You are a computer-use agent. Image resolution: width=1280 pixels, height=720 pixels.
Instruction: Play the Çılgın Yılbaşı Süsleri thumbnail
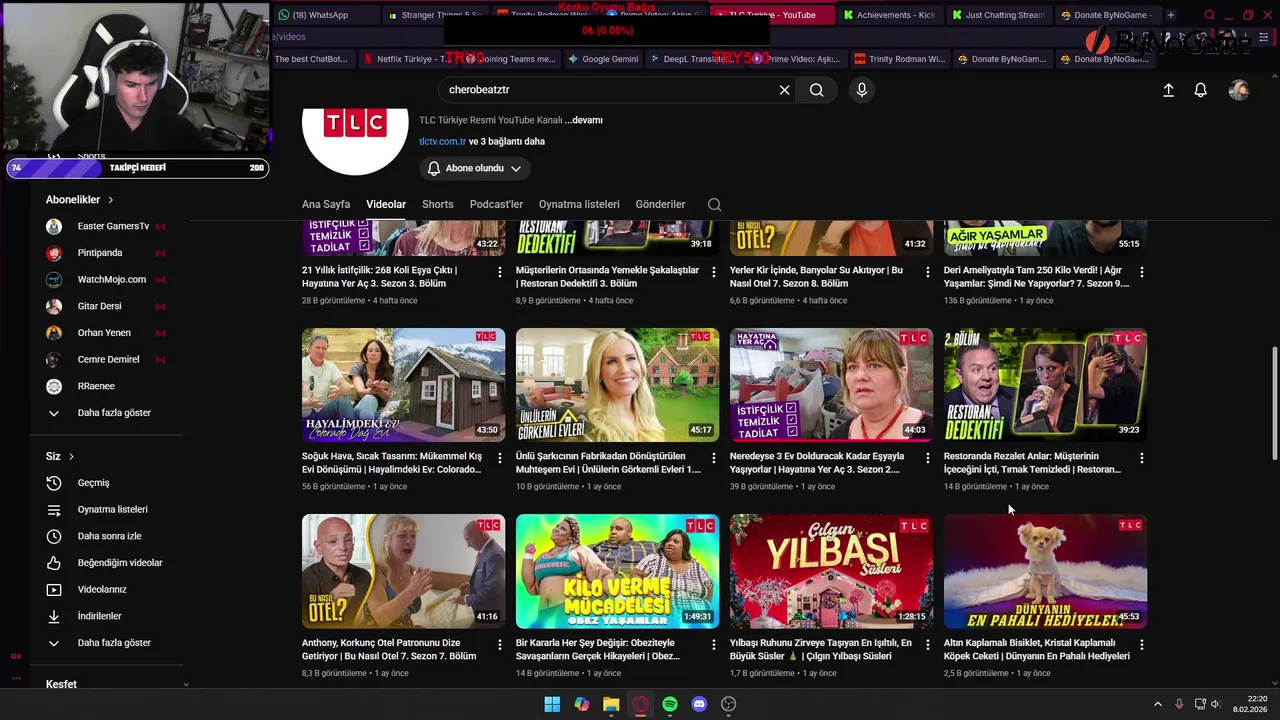click(832, 571)
